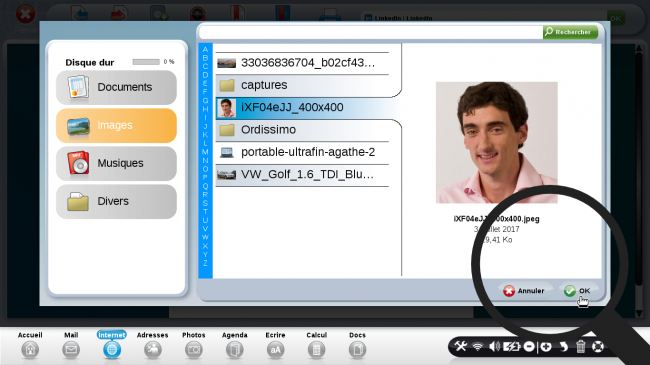Jump to letter M in index
Viewport: 650px width, 365px height.
pos(205,152)
